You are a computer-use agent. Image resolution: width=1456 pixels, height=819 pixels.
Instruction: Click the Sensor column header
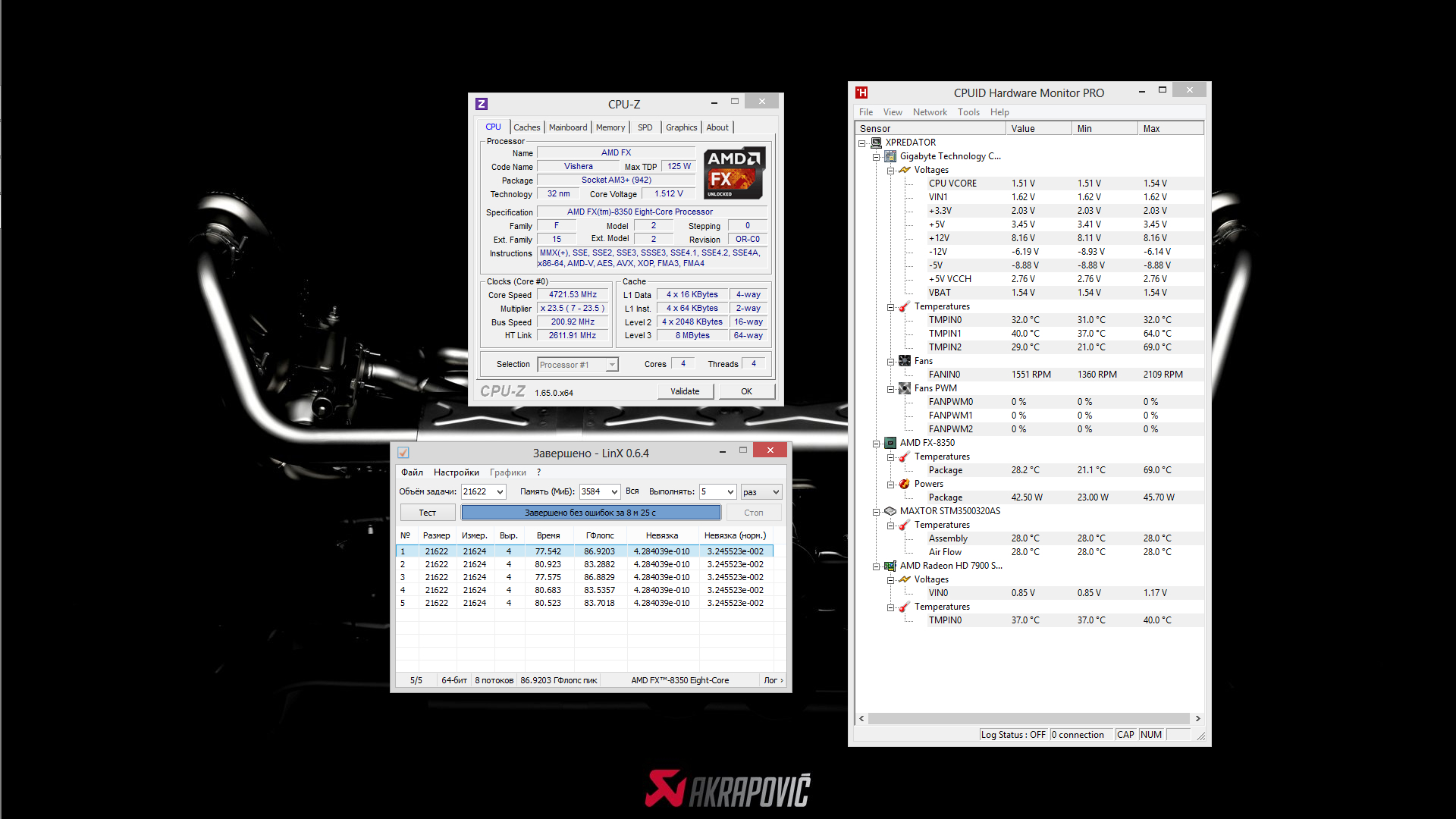pos(930,129)
